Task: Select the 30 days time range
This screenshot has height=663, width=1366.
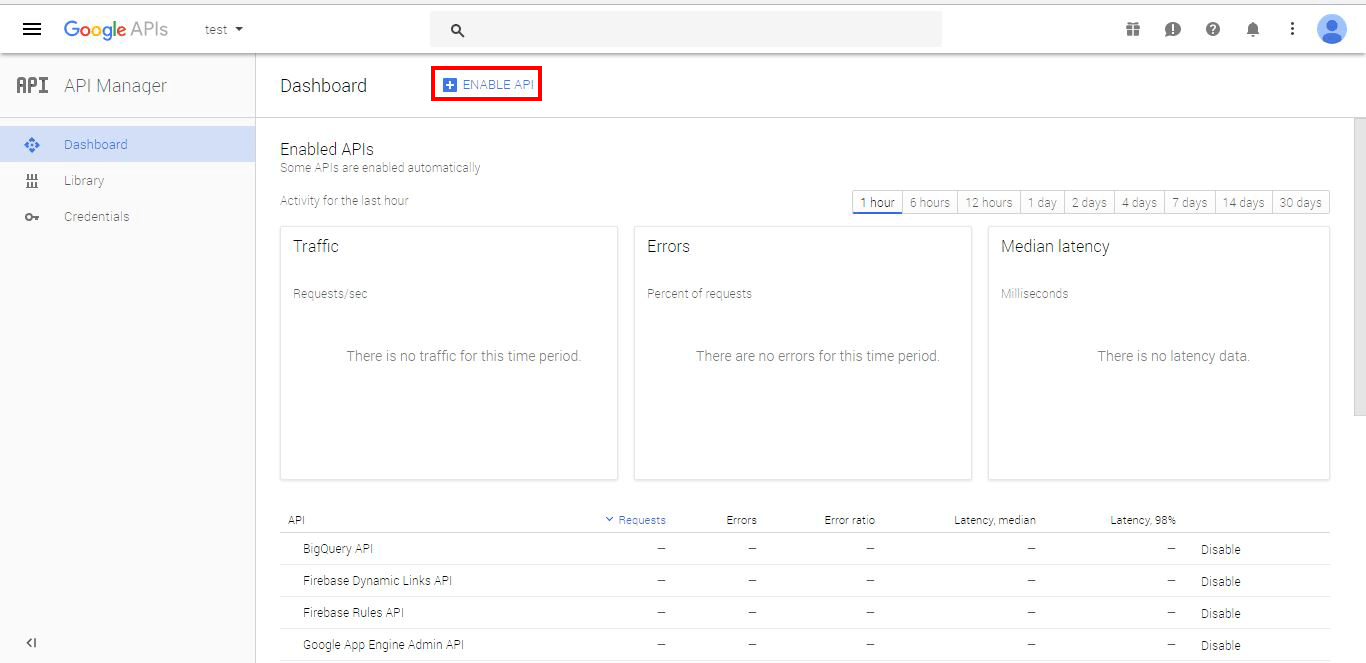Action: coord(1301,202)
